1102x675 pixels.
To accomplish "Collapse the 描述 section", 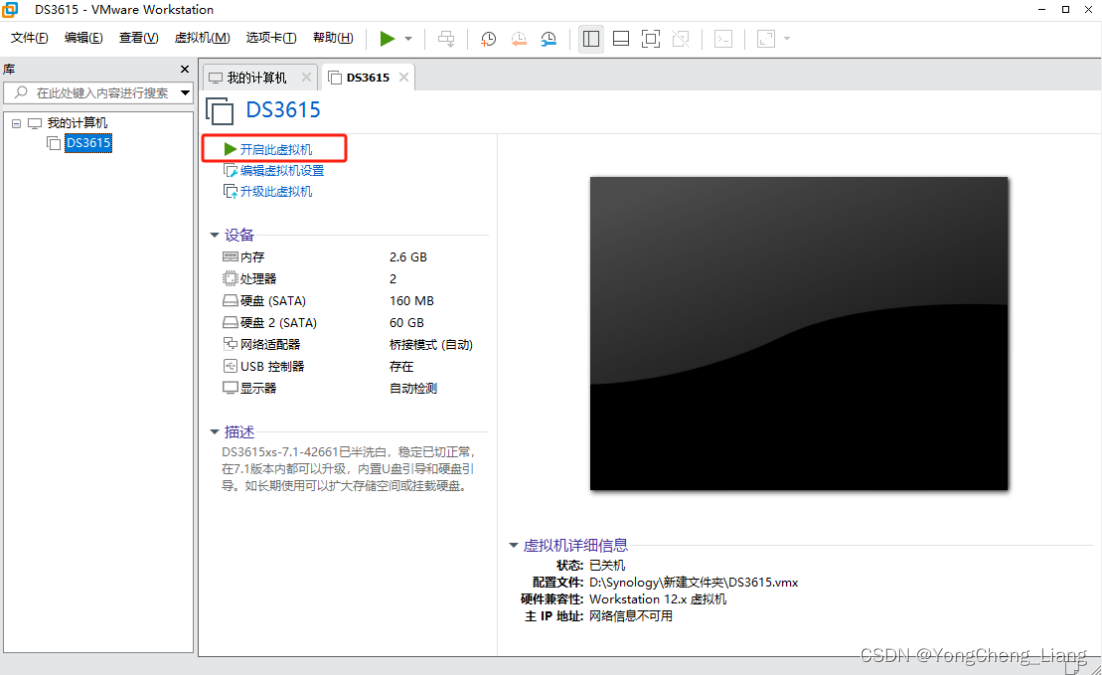I will 214,432.
